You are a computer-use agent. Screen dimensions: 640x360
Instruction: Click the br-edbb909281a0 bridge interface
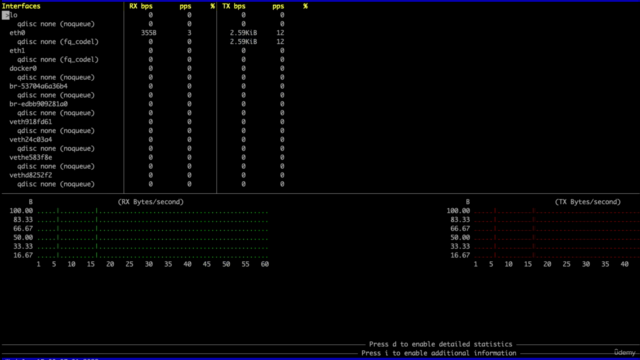pos(38,104)
